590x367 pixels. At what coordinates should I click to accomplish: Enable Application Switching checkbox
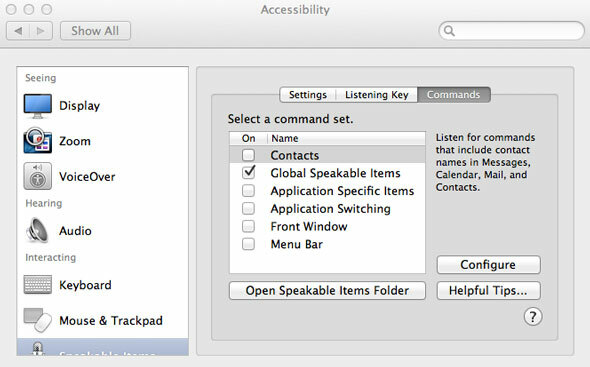[248, 208]
